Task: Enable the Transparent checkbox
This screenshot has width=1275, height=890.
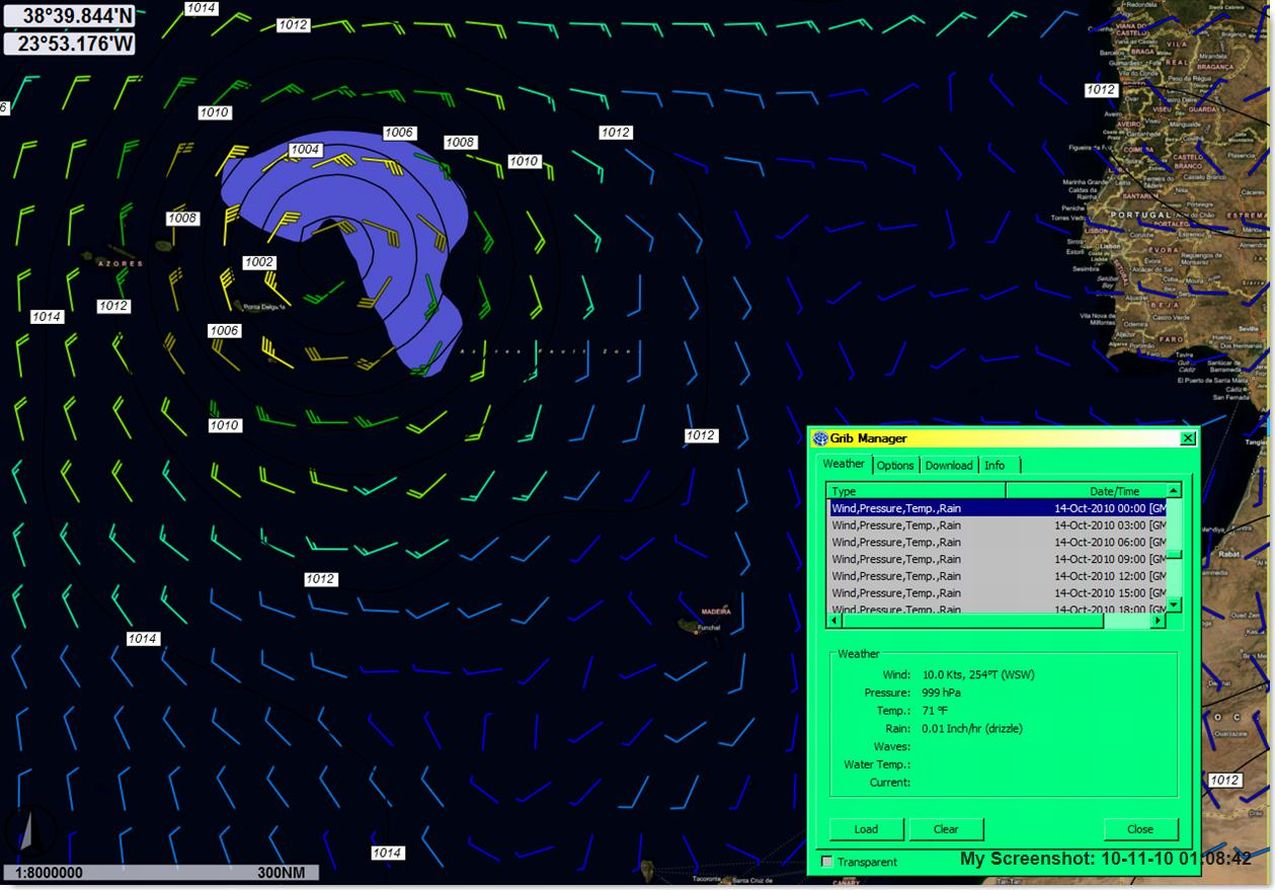Action: (827, 862)
